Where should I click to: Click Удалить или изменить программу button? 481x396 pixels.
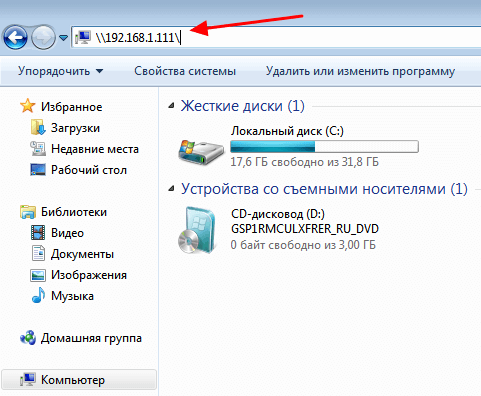pyautogui.click(x=360, y=71)
